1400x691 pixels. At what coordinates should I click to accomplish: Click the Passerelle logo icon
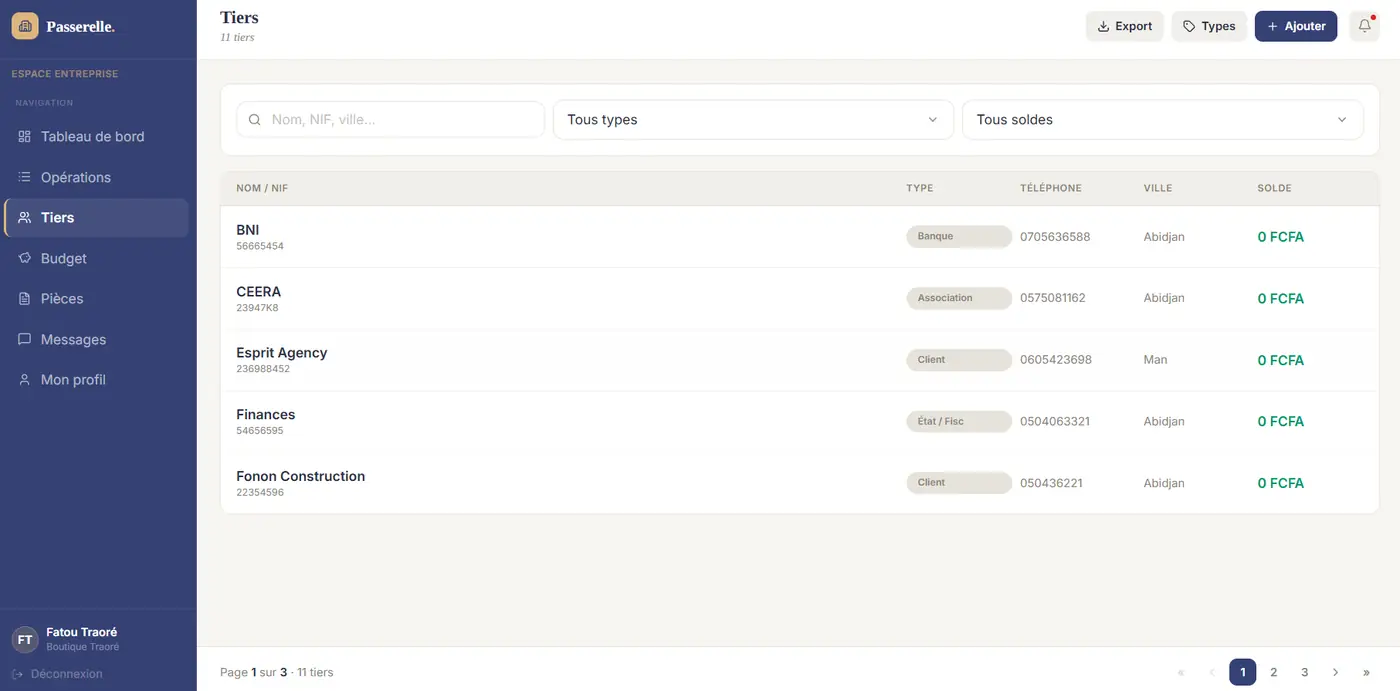[x=25, y=26]
